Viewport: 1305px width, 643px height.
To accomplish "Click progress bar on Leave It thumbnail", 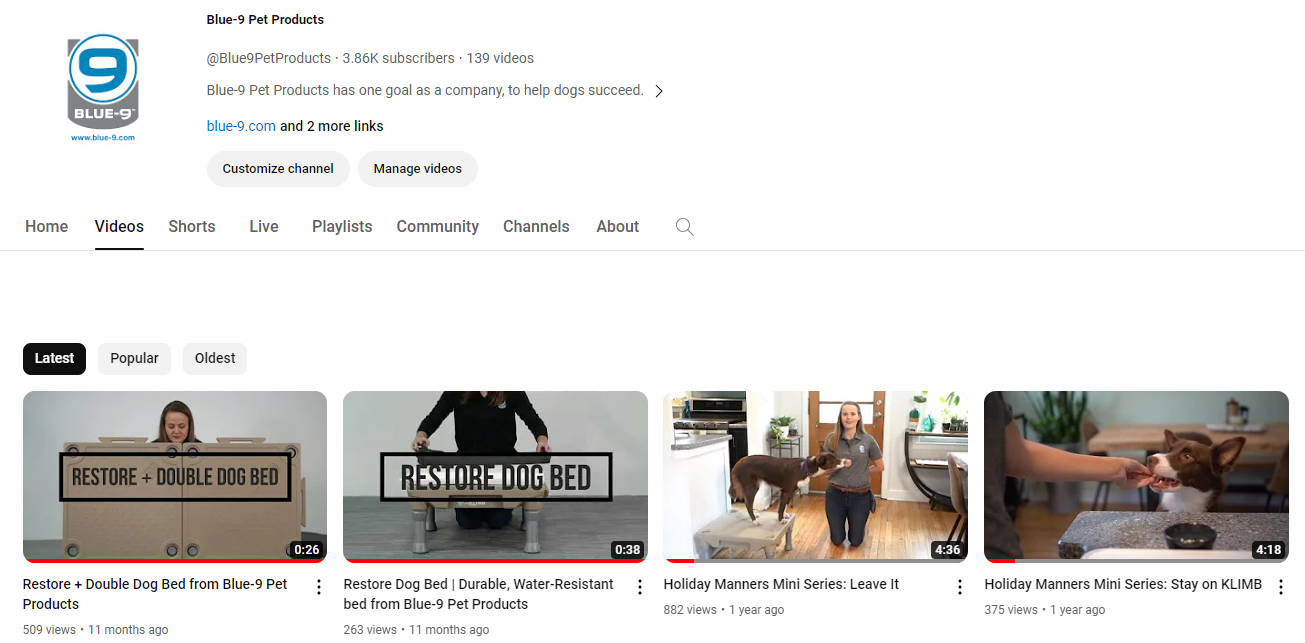I will pyautogui.click(x=815, y=560).
